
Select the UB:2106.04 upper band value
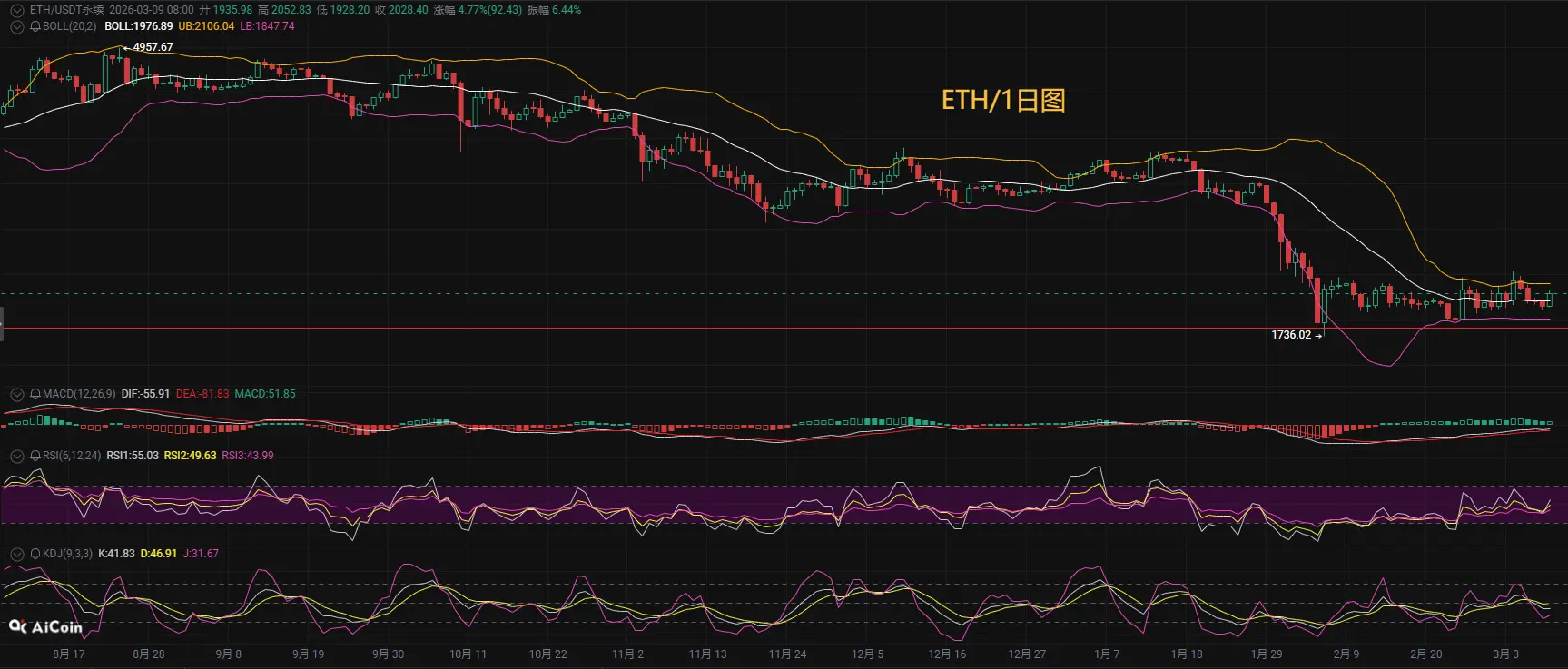tap(206, 26)
